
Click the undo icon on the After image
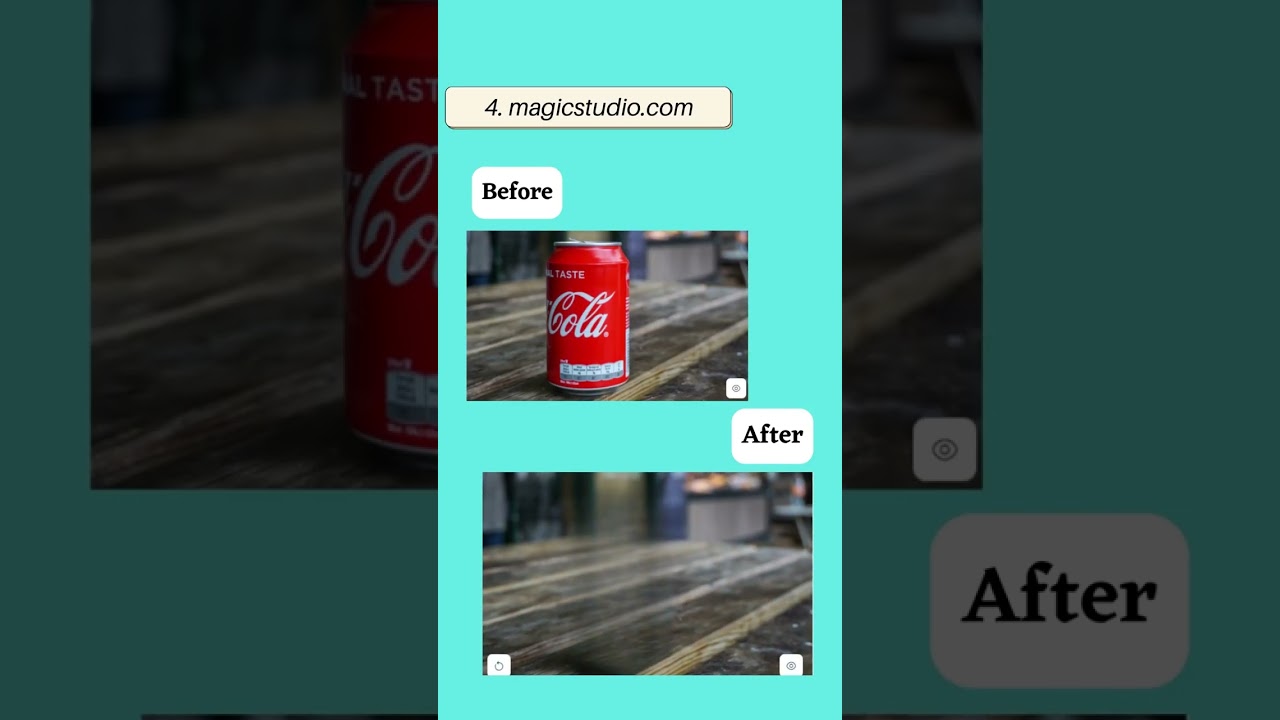(x=499, y=665)
